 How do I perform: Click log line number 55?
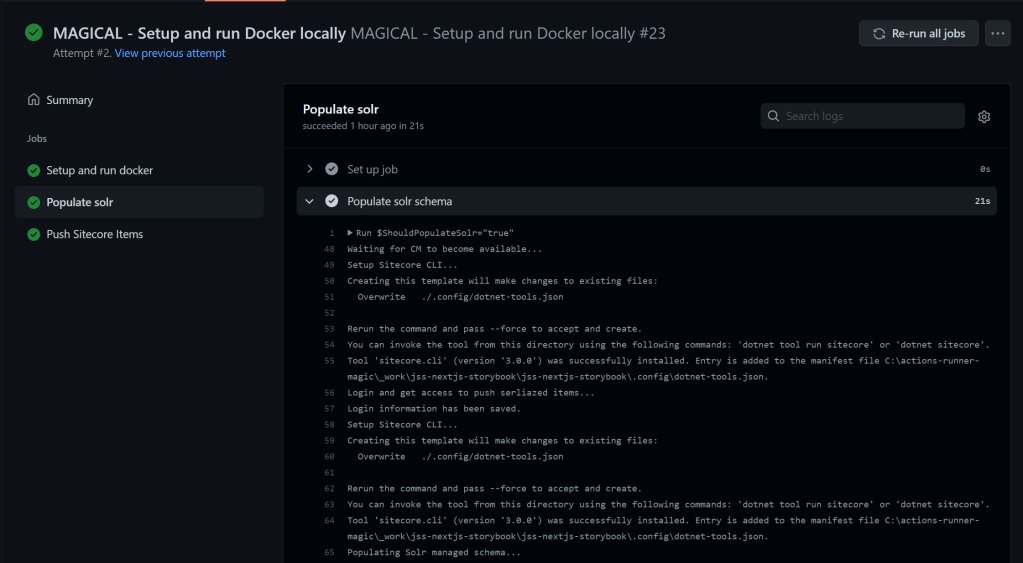pyautogui.click(x=328, y=360)
